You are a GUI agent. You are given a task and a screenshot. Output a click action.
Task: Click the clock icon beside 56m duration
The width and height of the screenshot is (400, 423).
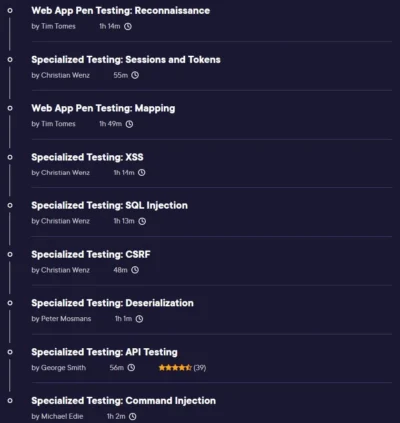click(x=132, y=368)
